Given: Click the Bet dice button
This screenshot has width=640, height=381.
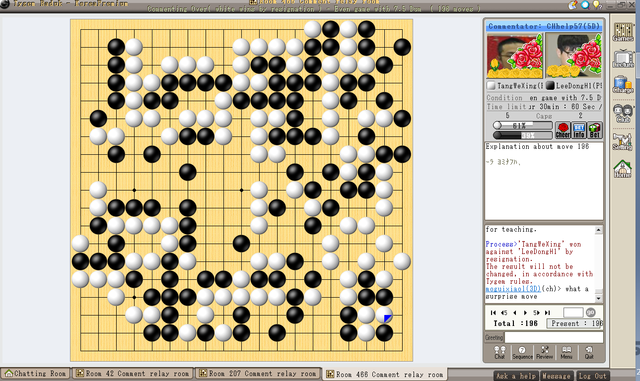Looking at the screenshot, I should pyautogui.click(x=595, y=130).
